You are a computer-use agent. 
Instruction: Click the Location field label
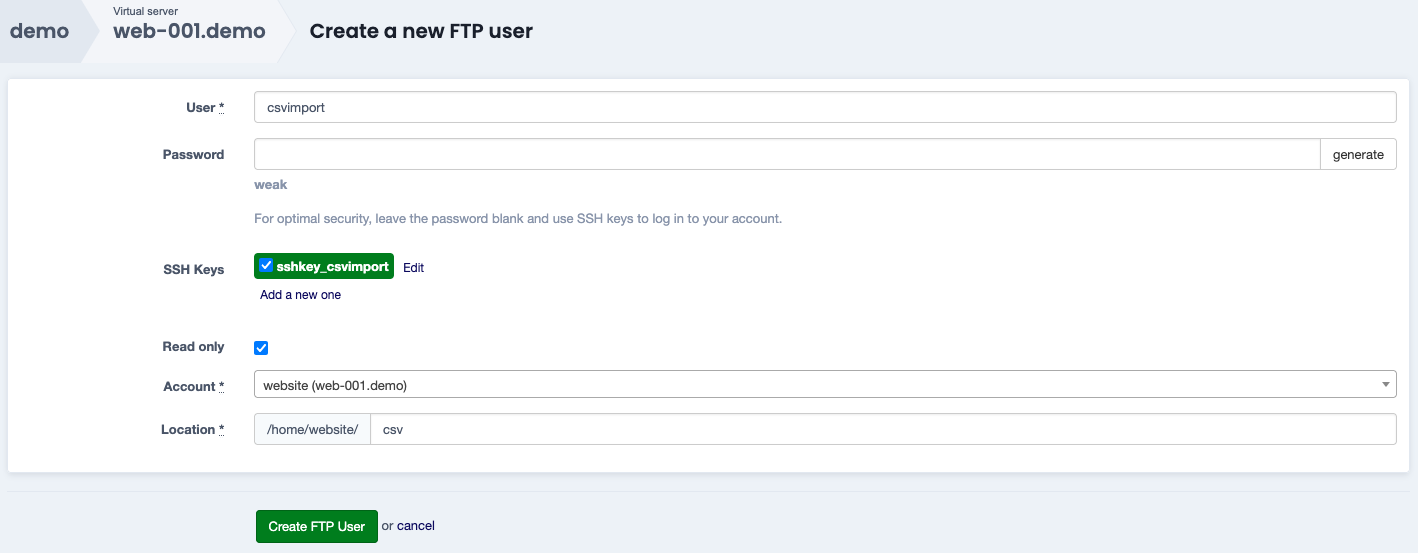point(189,430)
